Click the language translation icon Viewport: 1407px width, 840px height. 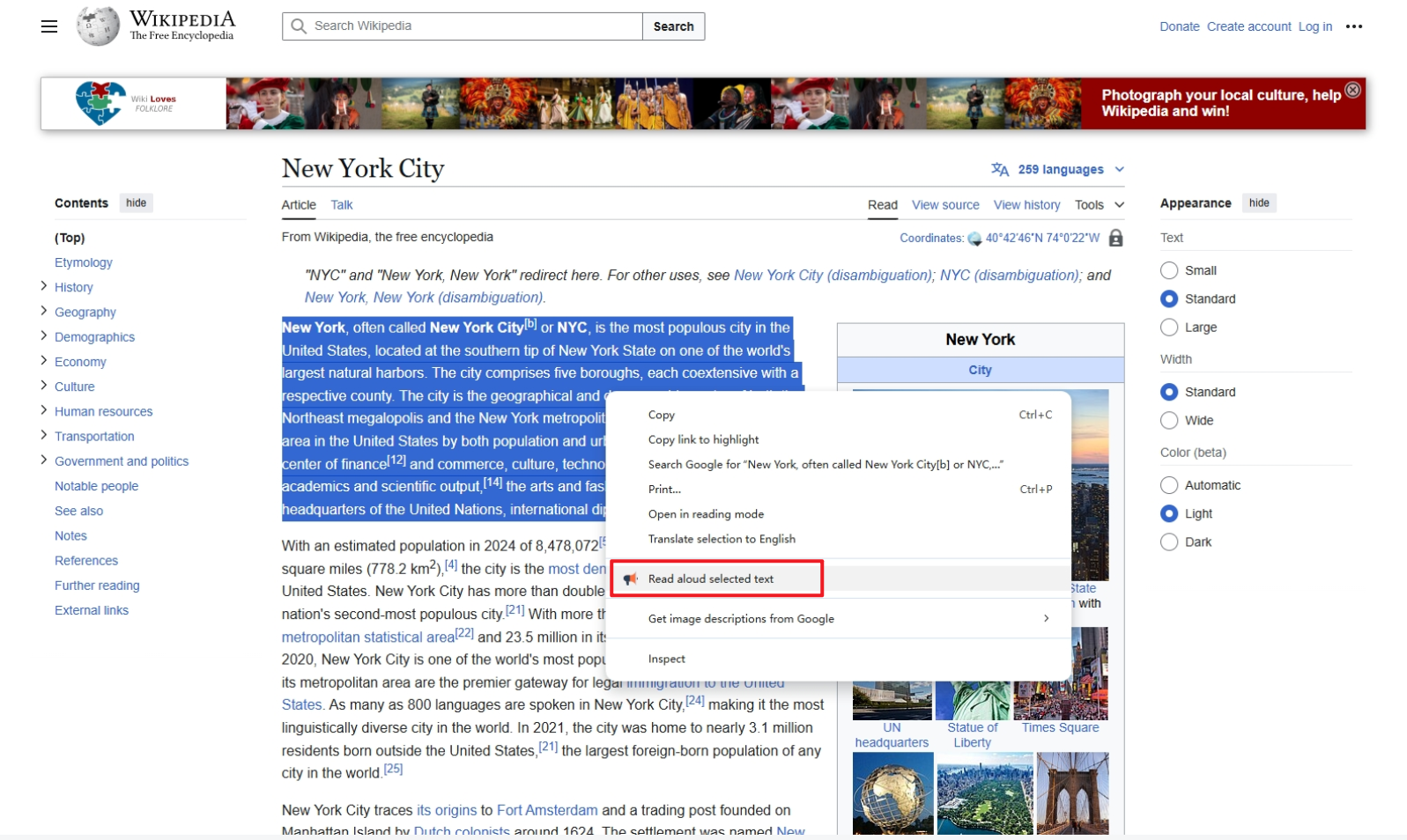1000,169
